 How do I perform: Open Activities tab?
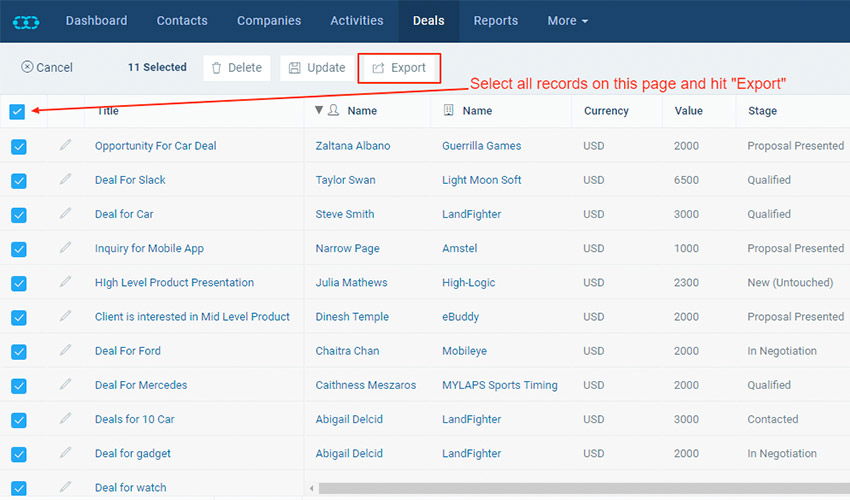click(x=357, y=21)
